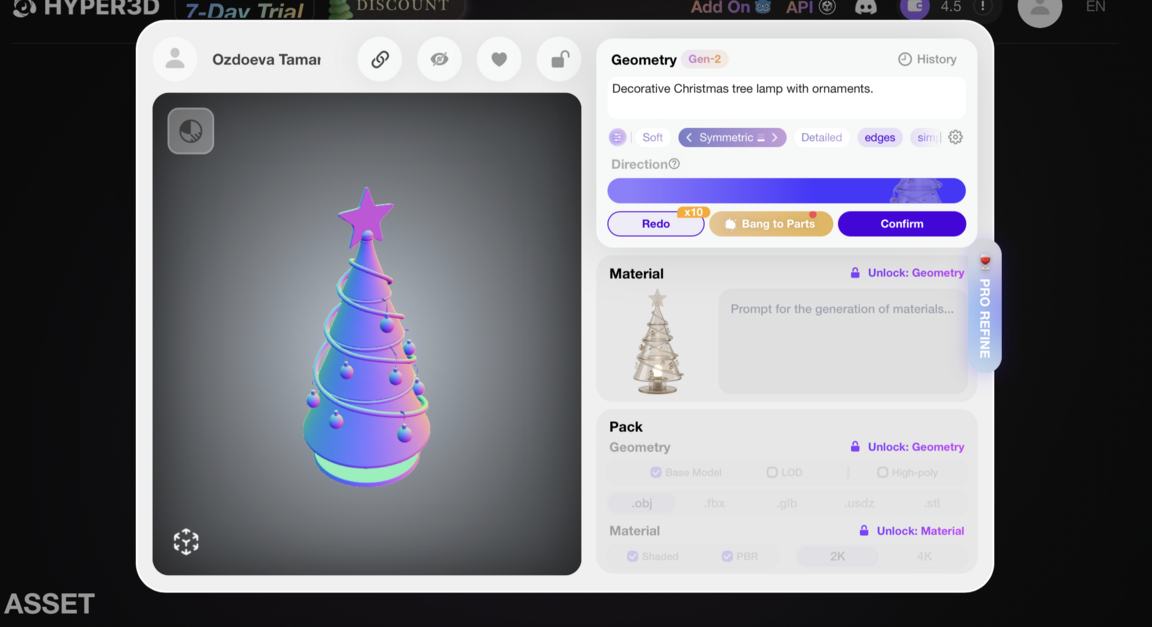
Task: Open the PRO REFINE side tab
Action: [984, 307]
